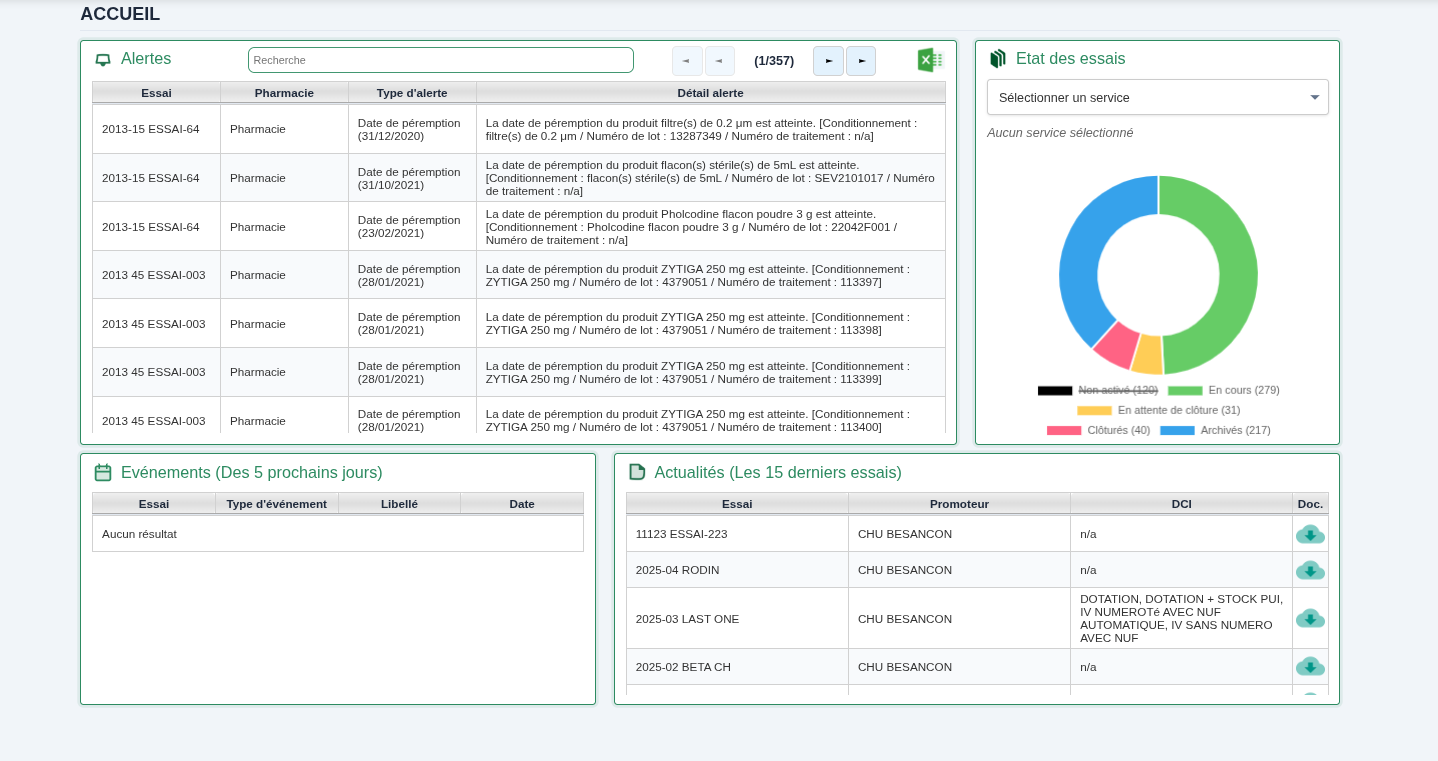
Task: Download document for 2025-03 LAST ONE
Action: 1310,618
